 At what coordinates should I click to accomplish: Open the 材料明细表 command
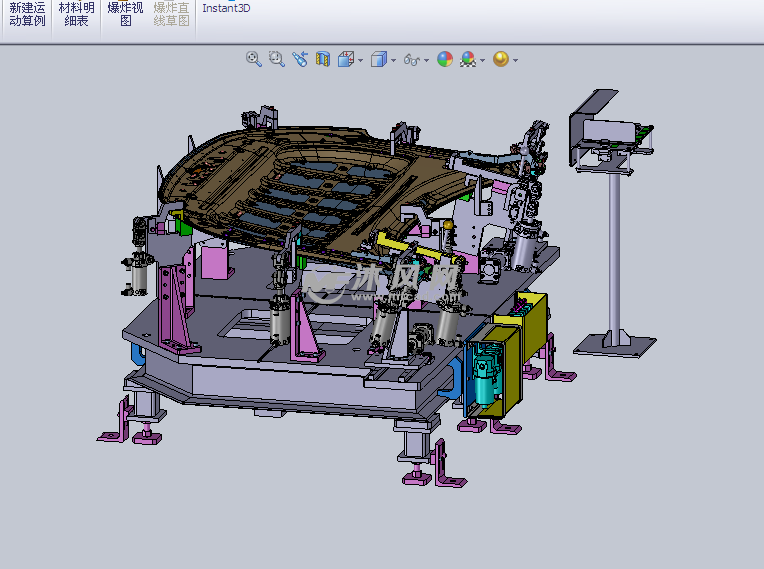coord(76,14)
